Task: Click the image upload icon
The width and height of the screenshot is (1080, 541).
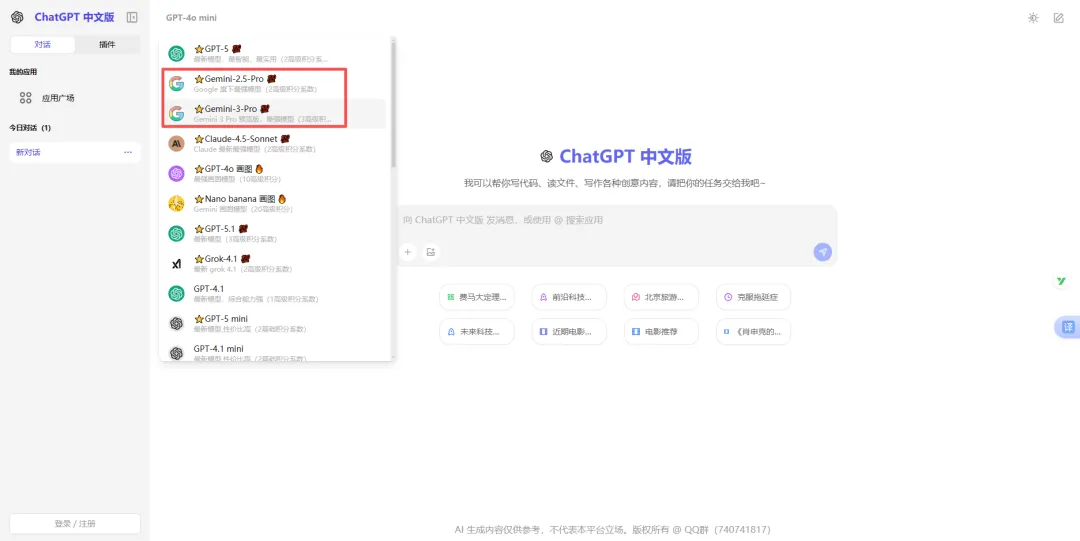Action: tap(431, 252)
